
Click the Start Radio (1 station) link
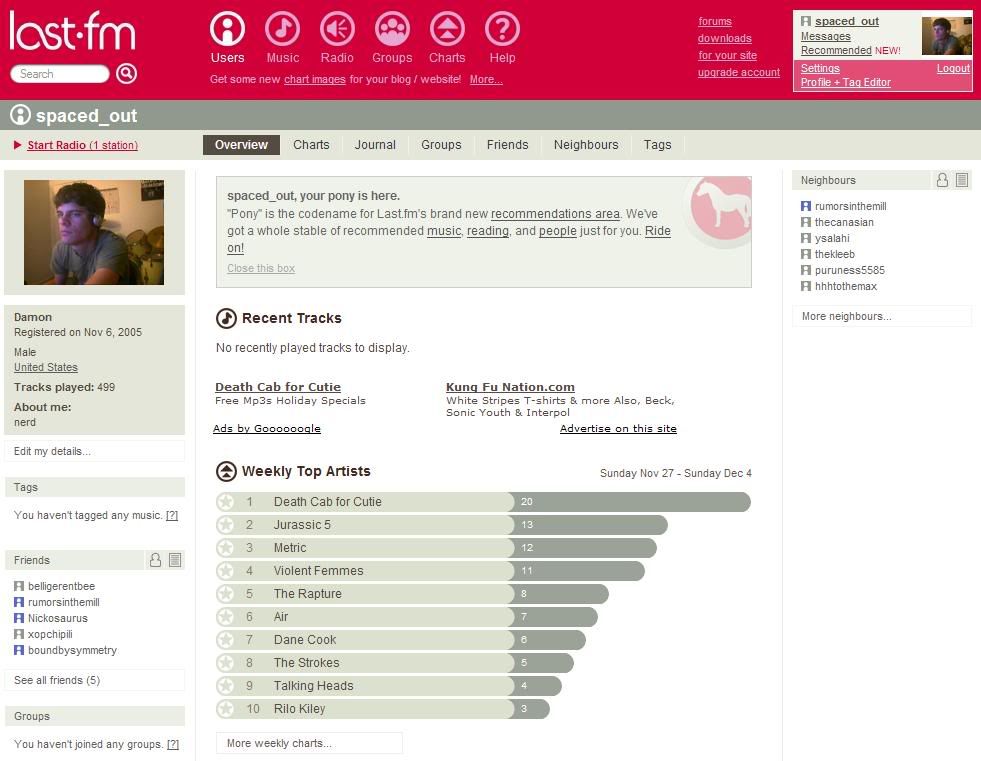(x=83, y=145)
